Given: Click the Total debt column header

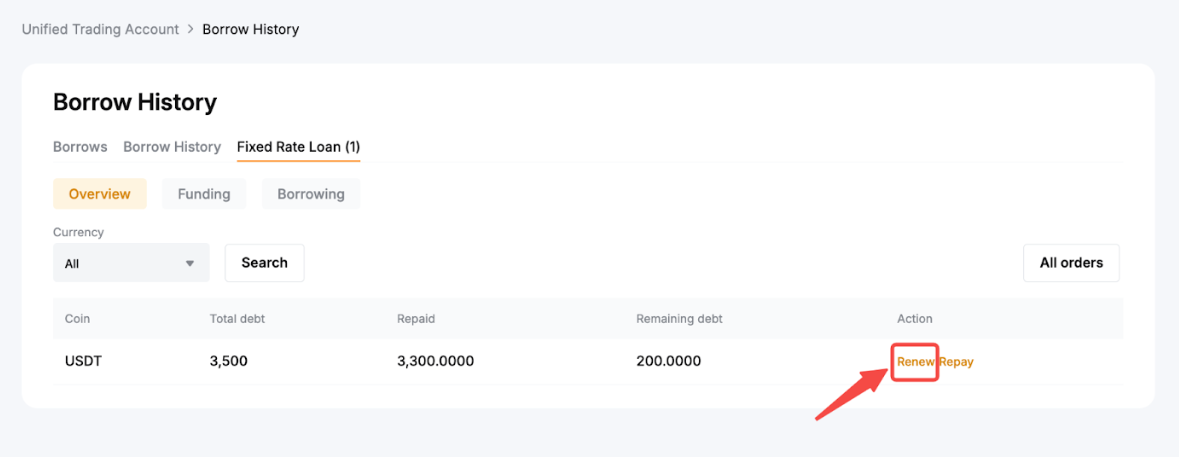Looking at the screenshot, I should coord(237,319).
